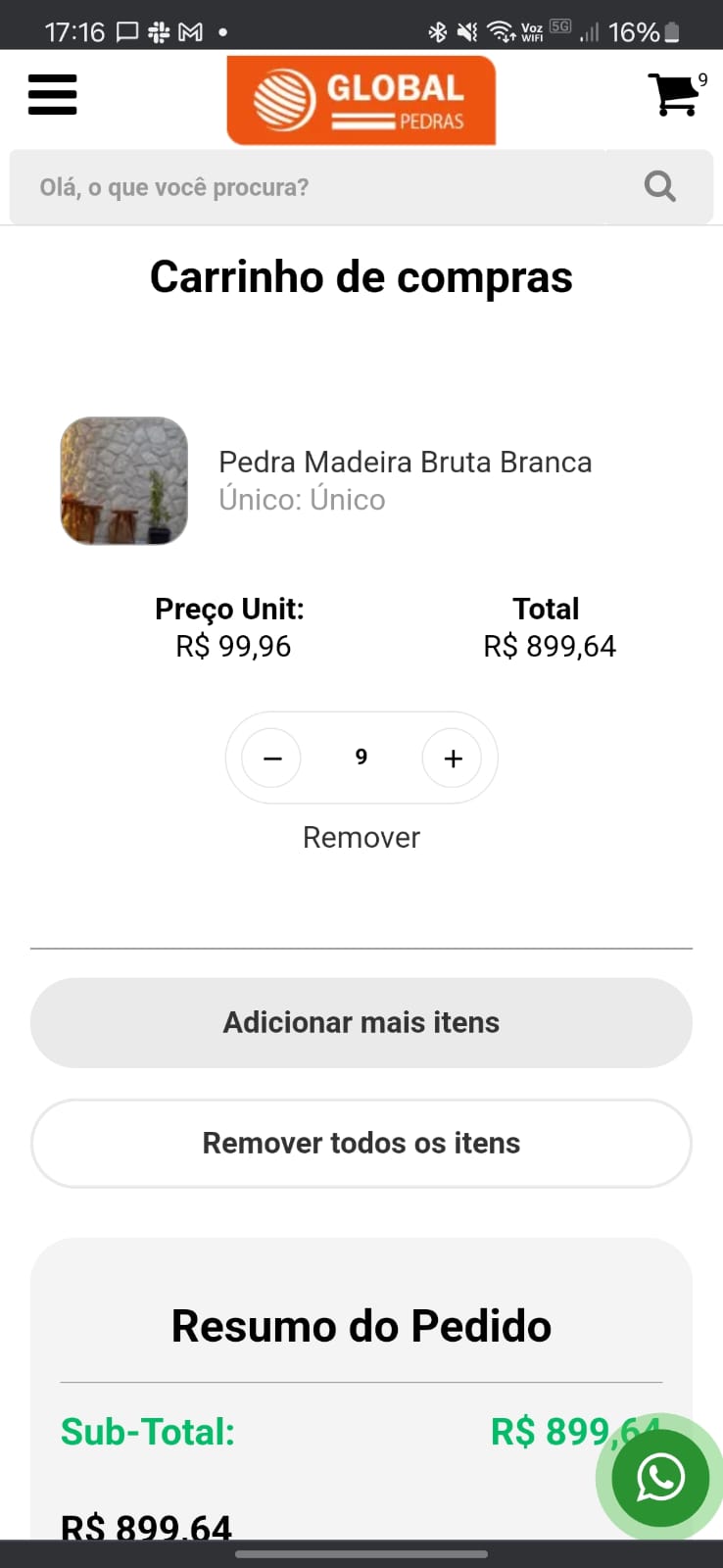The image size is (723, 1568).
Task: Tap the Slack notification icon
Action: point(159,32)
